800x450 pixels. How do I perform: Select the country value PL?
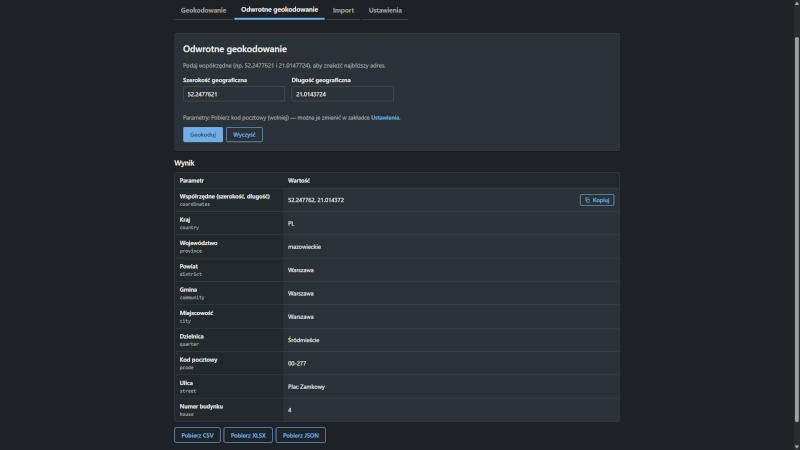291,223
